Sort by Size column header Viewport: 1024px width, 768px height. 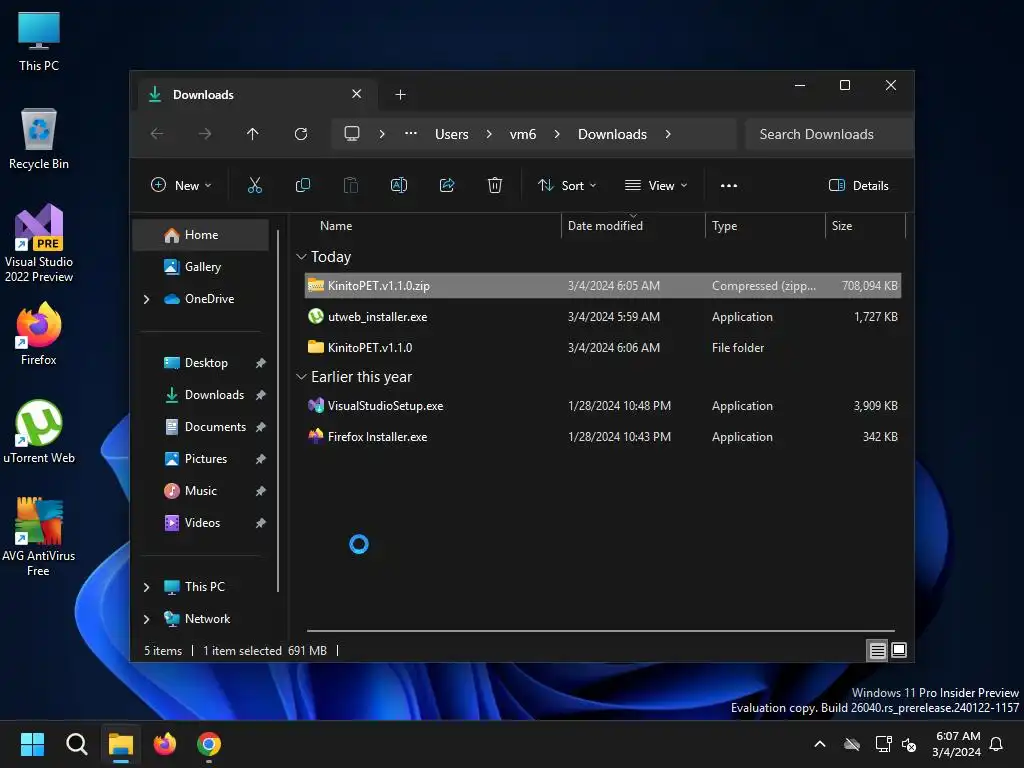841,226
